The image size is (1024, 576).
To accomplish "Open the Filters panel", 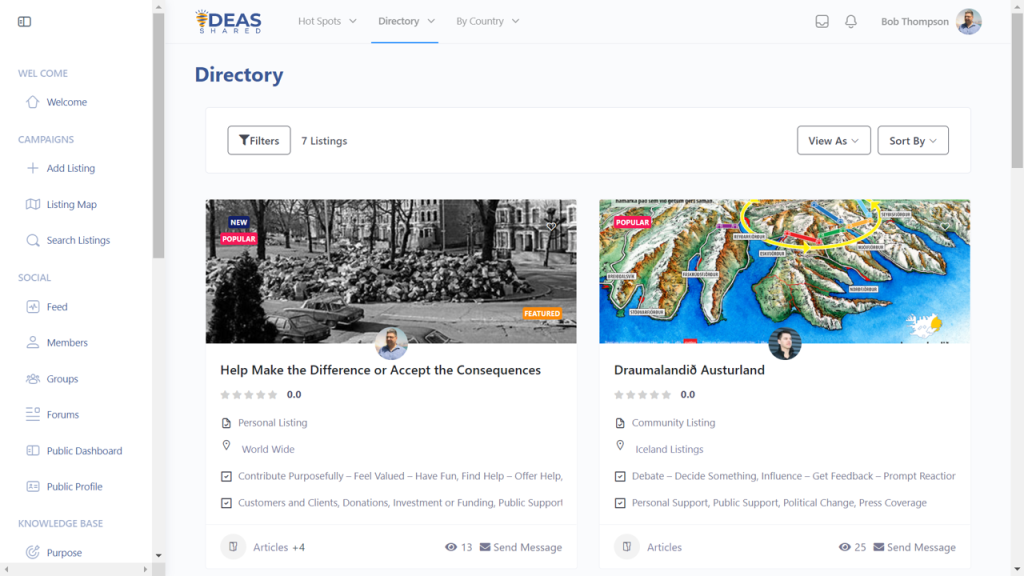I will [x=259, y=140].
